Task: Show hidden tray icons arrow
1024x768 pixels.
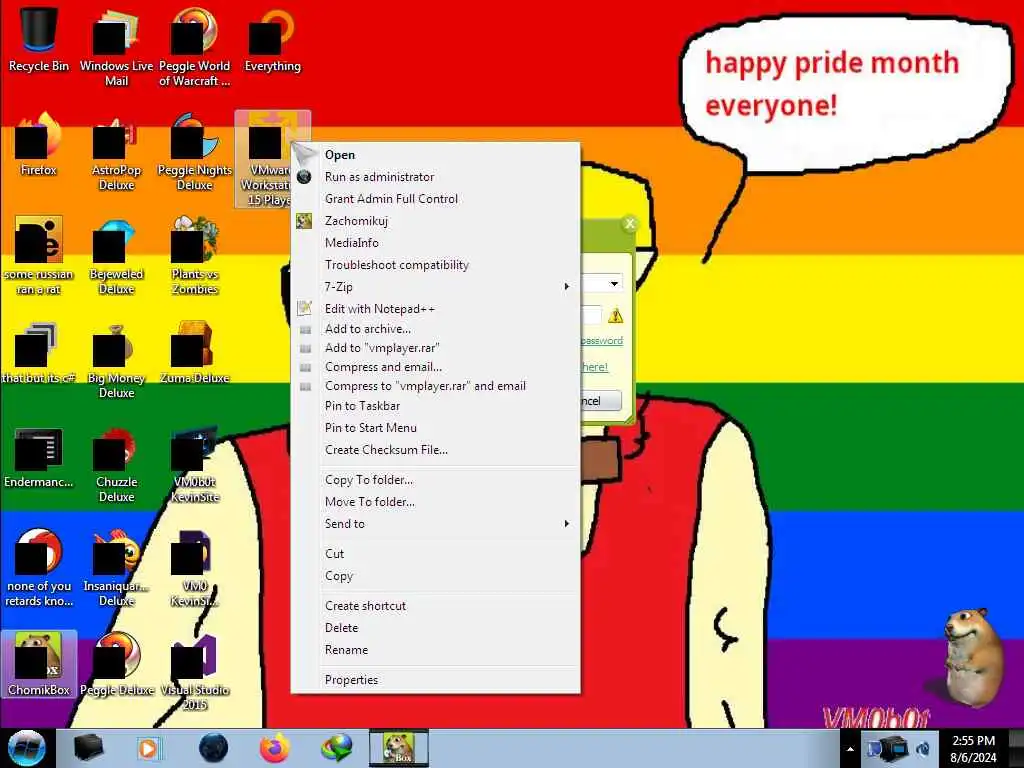Action: tap(850, 749)
